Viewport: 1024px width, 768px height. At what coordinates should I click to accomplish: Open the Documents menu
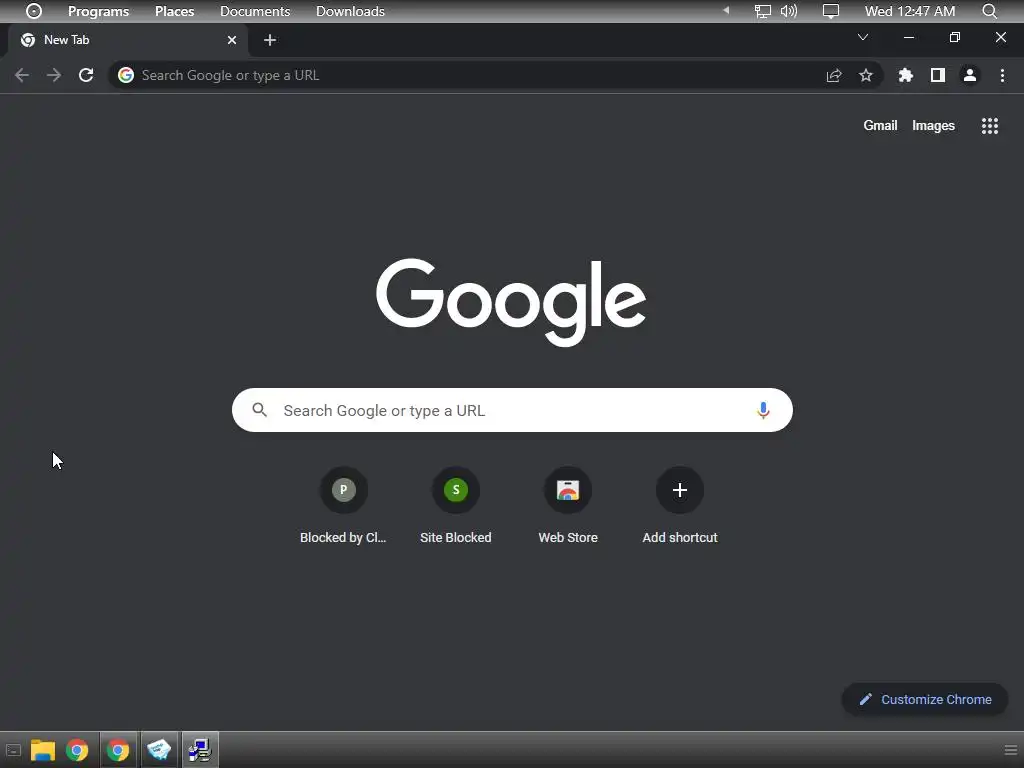click(x=255, y=11)
